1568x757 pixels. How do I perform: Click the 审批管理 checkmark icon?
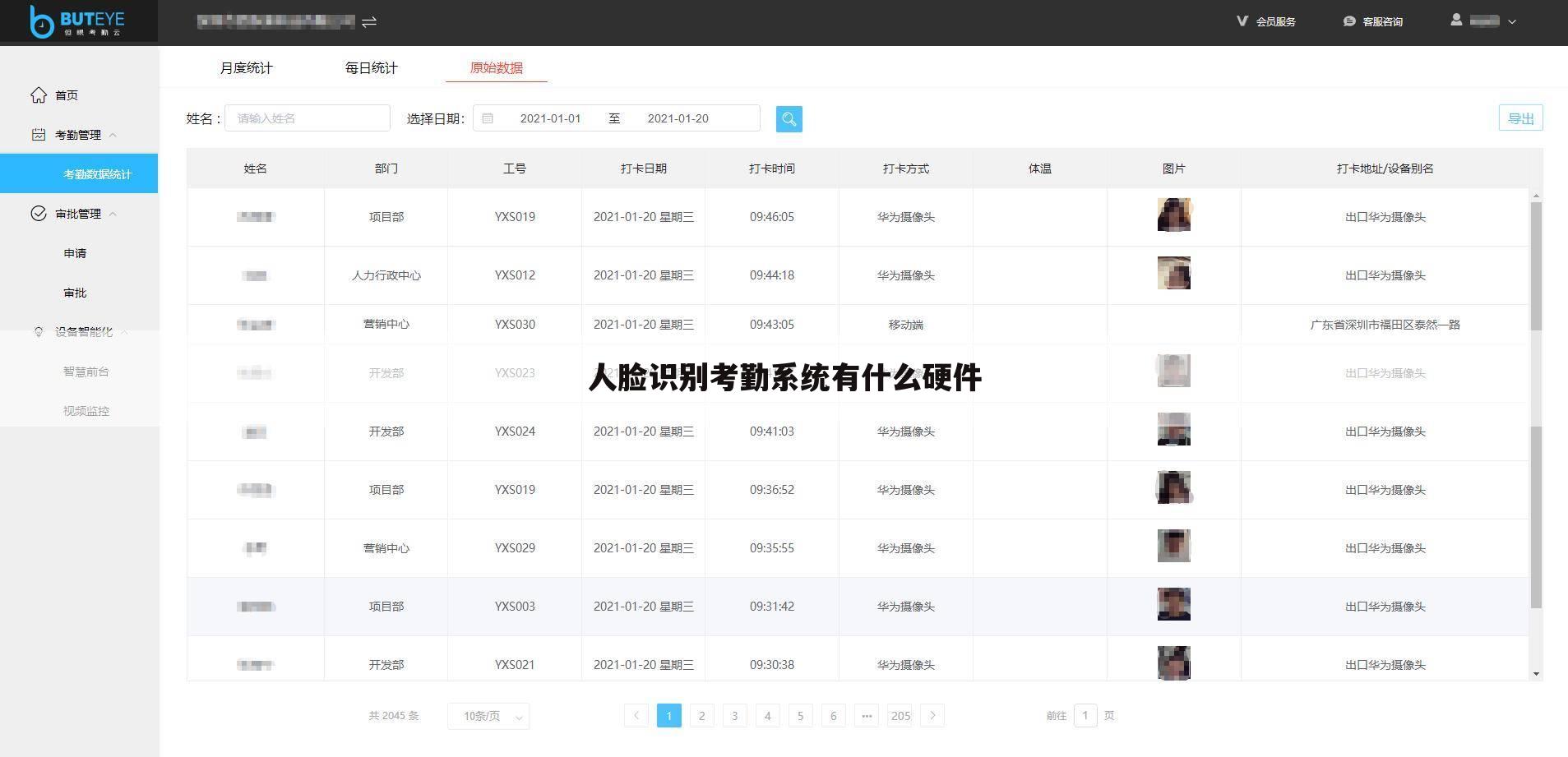pyautogui.click(x=39, y=214)
